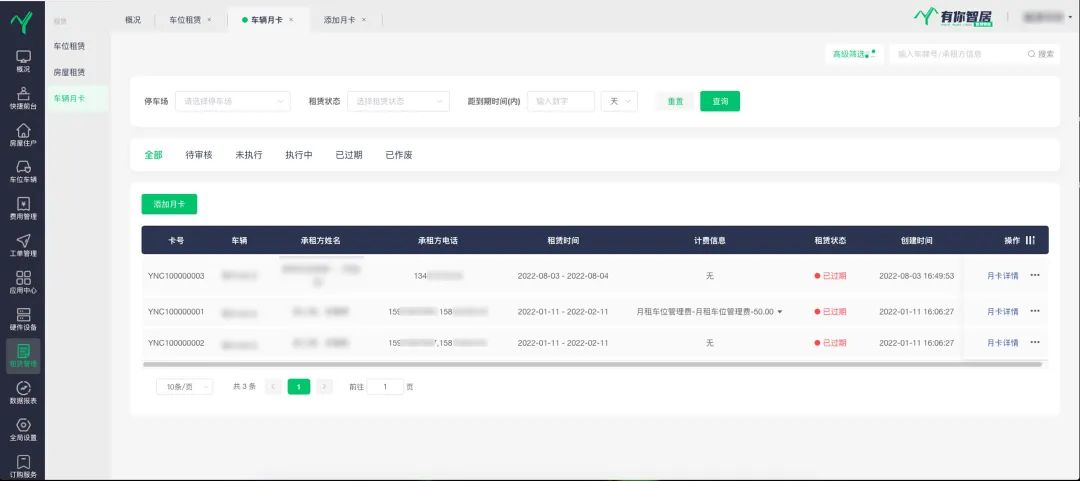This screenshot has width=1080, height=481.
Task: Open 车位车辆 in the sidebar
Action: pos(23,171)
